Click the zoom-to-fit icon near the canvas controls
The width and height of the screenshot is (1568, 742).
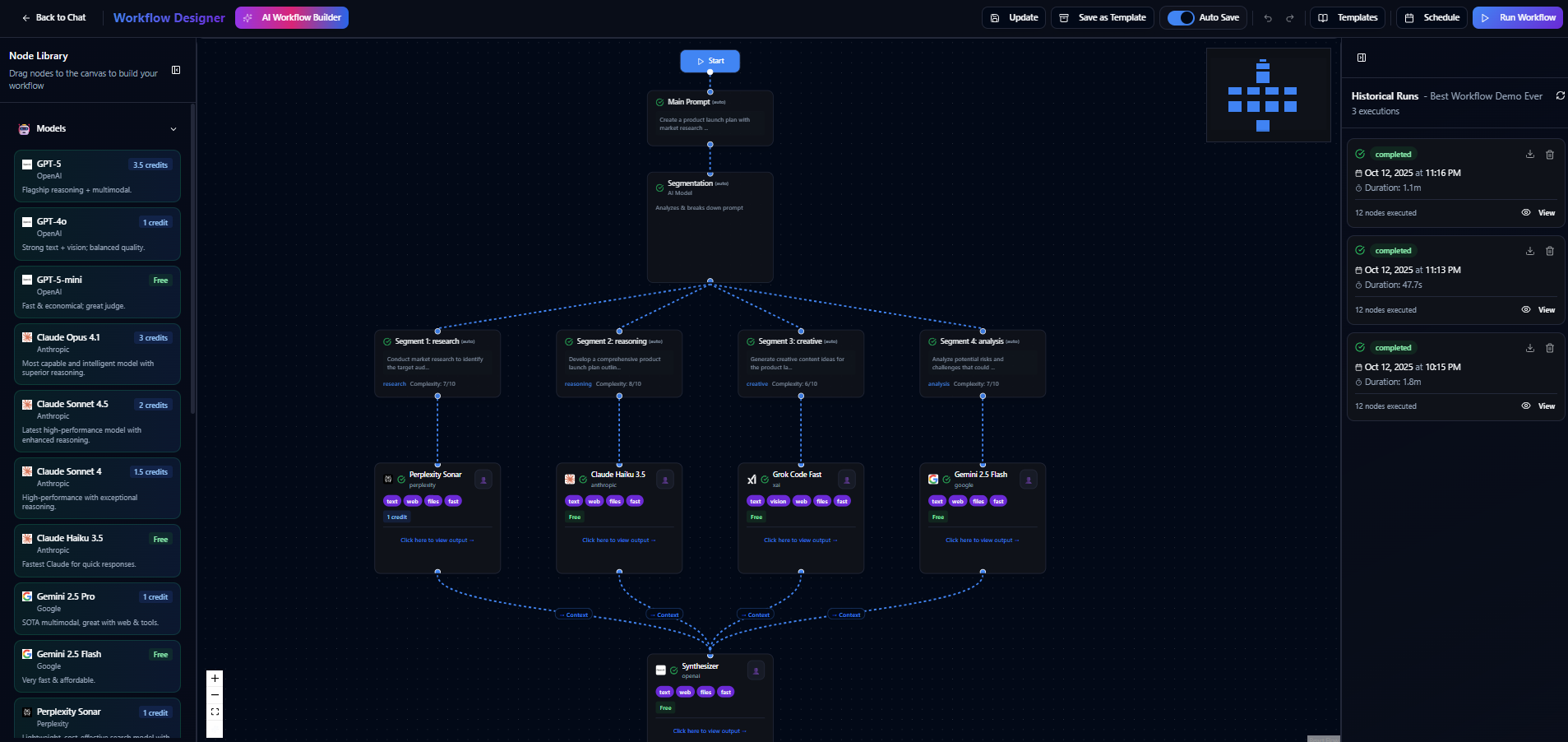point(214,711)
